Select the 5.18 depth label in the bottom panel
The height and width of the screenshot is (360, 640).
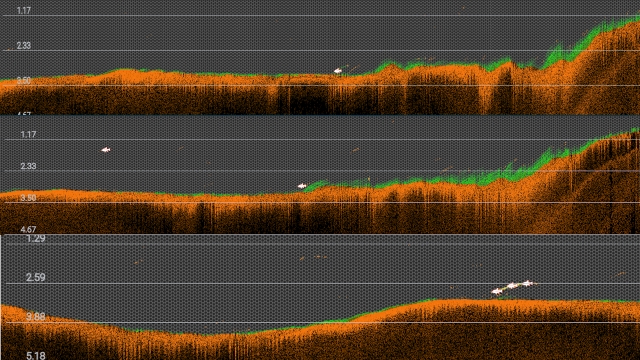pos(36,356)
